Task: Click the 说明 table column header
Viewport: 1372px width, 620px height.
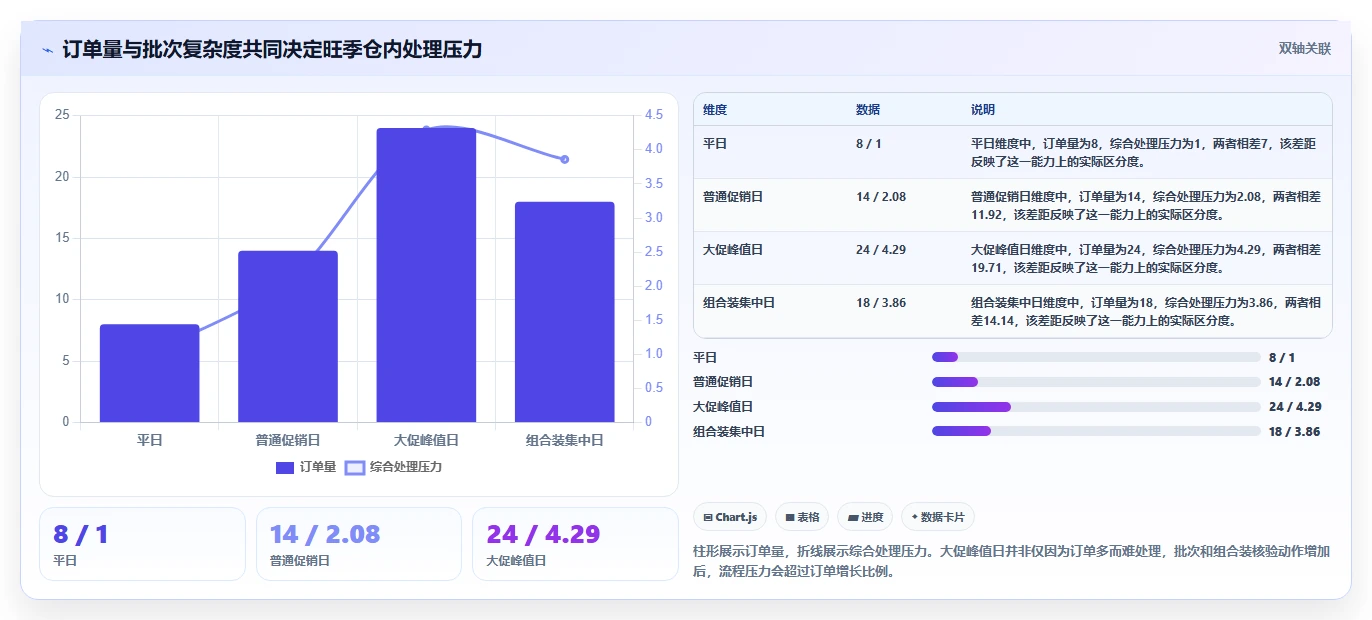Action: [983, 110]
